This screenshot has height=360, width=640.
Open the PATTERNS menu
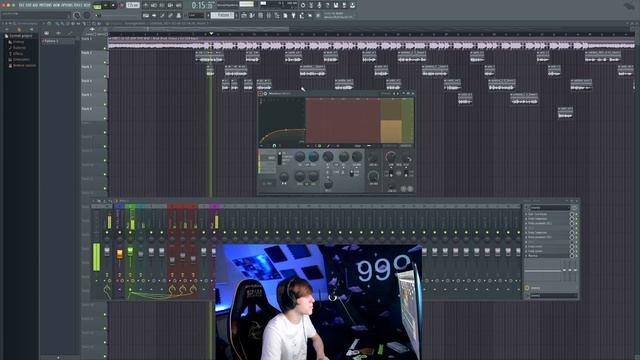44,5
